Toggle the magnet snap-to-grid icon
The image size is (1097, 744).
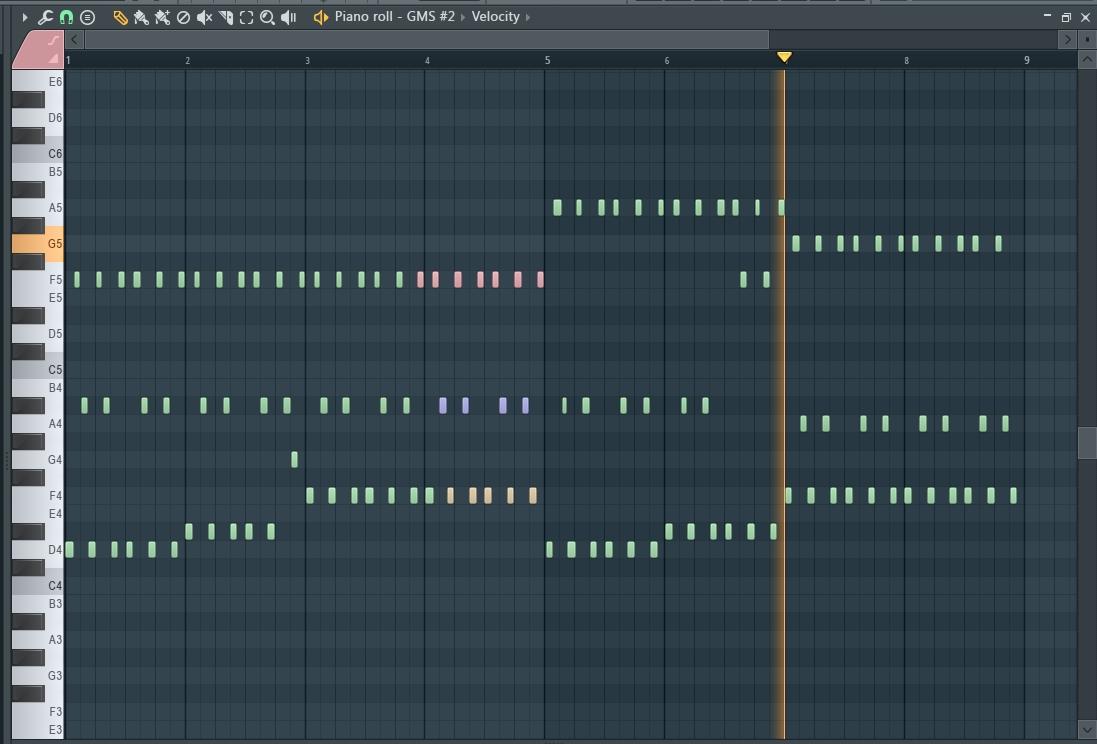click(x=66, y=17)
